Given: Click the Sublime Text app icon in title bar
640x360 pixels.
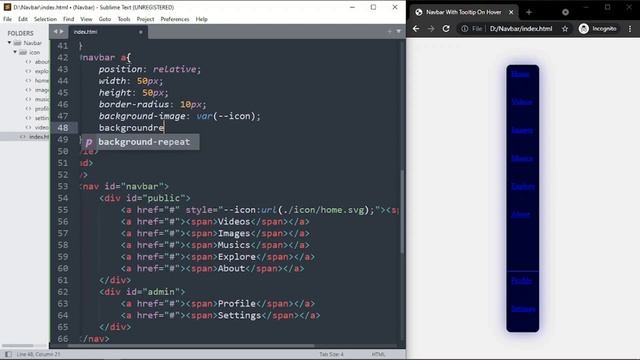Looking at the screenshot, I should coord(7,7).
